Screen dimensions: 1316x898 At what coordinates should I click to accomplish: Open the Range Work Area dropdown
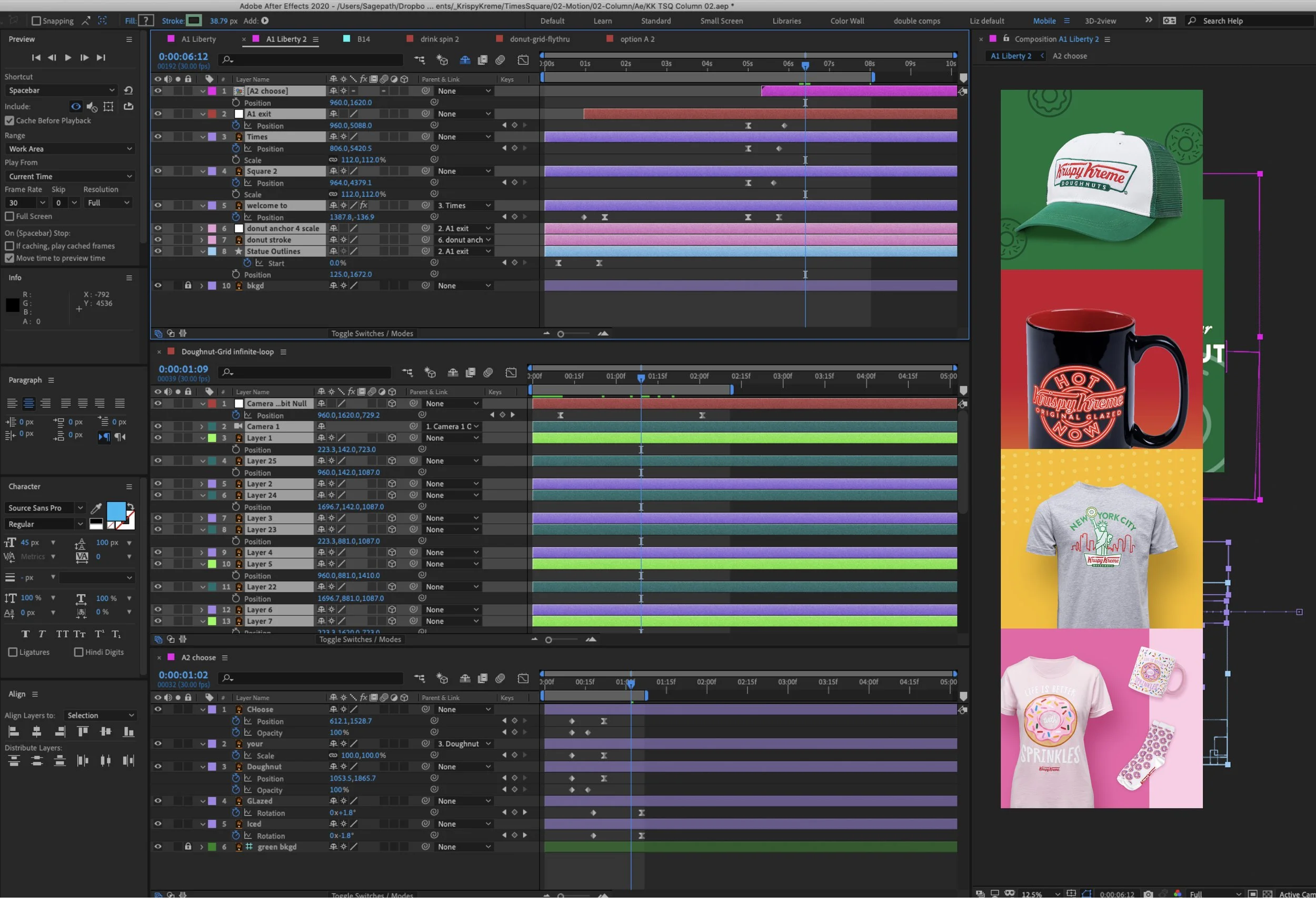pyautogui.click(x=69, y=149)
